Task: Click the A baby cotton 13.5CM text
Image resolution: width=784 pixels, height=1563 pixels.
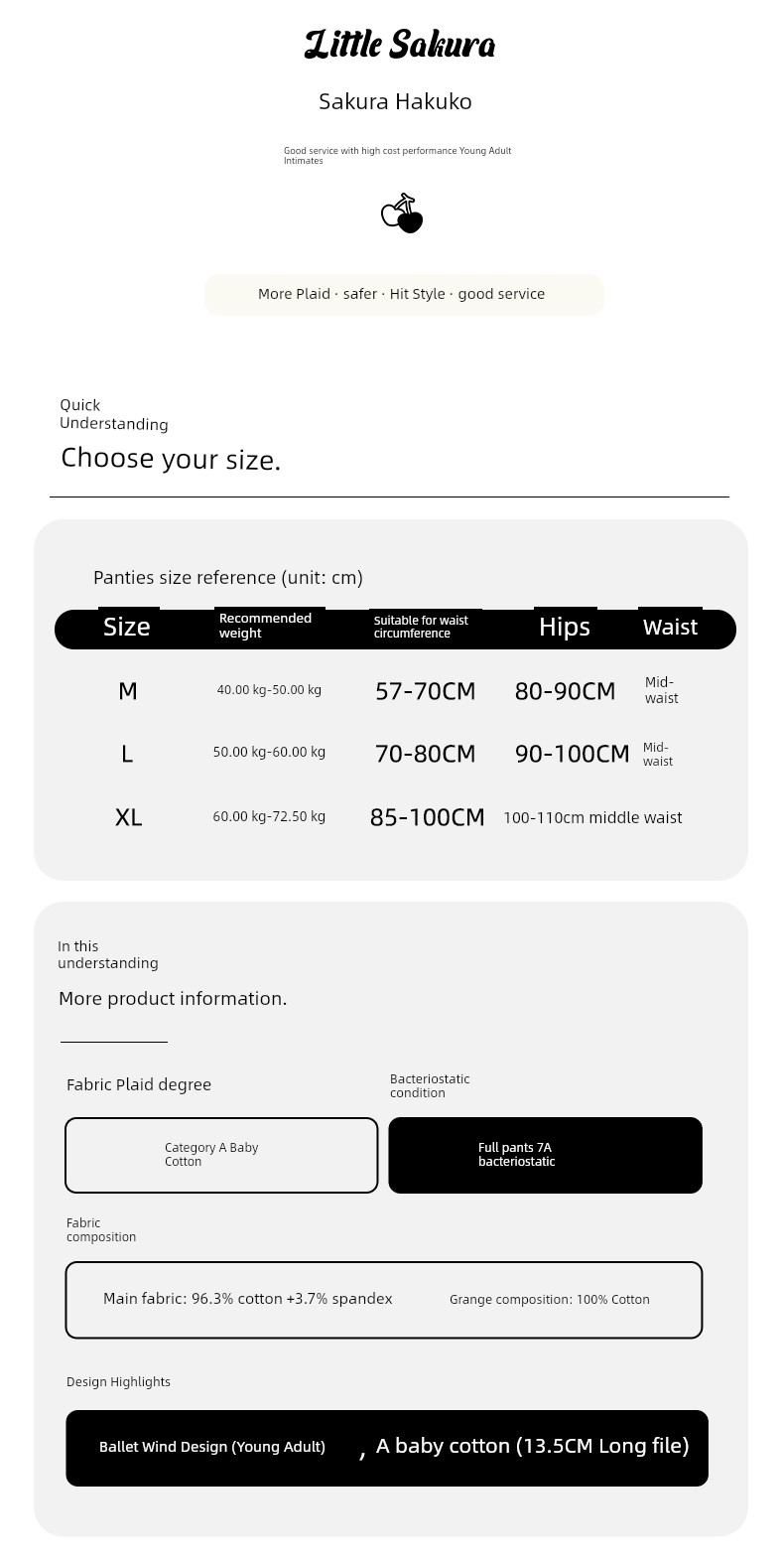Action: (x=532, y=1446)
